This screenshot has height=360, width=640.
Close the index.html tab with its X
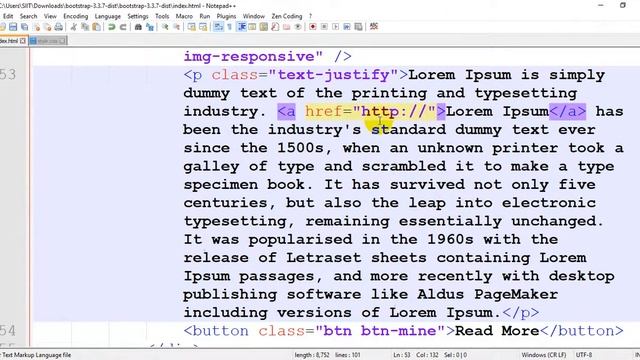[23, 41]
